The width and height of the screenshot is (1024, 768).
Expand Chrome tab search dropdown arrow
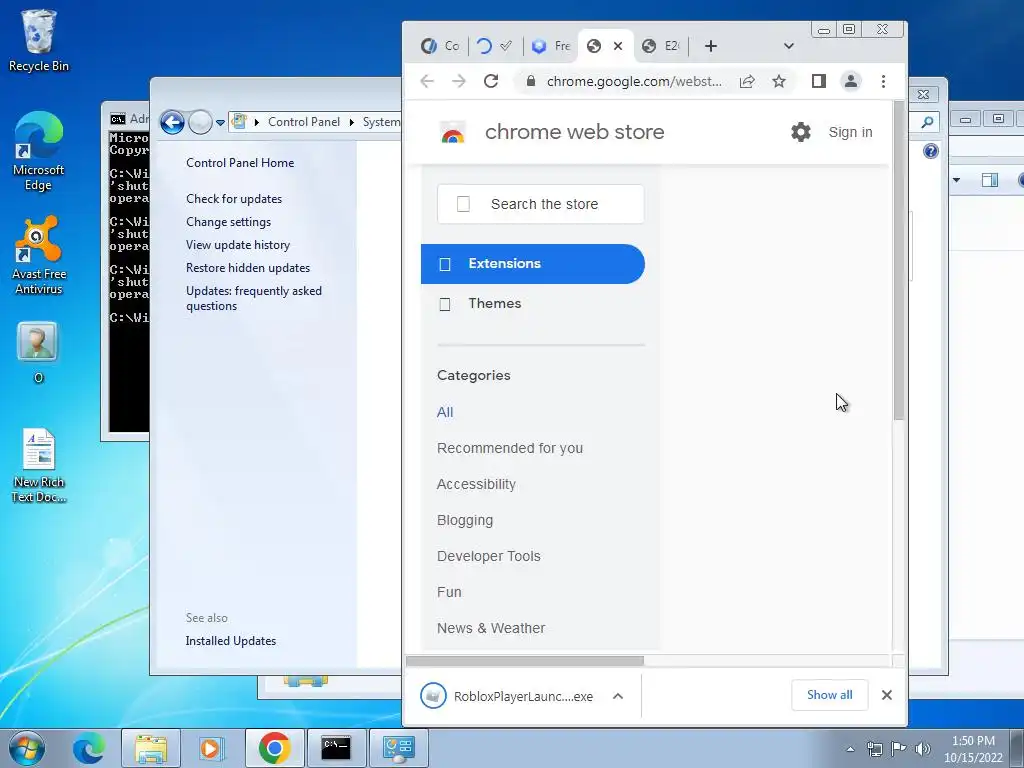point(788,46)
